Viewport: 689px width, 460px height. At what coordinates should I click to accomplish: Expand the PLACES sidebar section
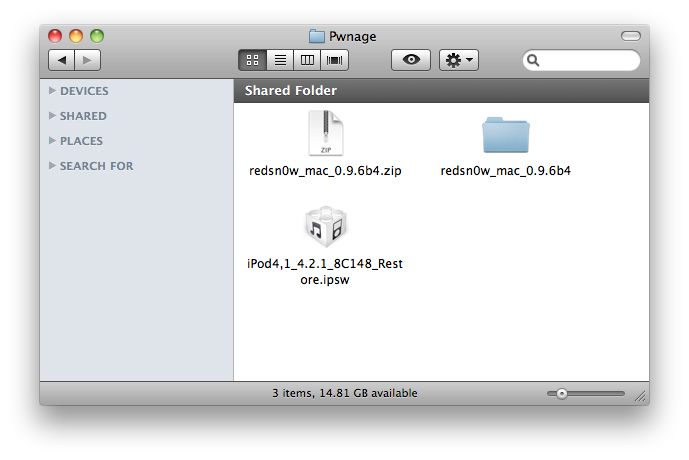point(52,141)
